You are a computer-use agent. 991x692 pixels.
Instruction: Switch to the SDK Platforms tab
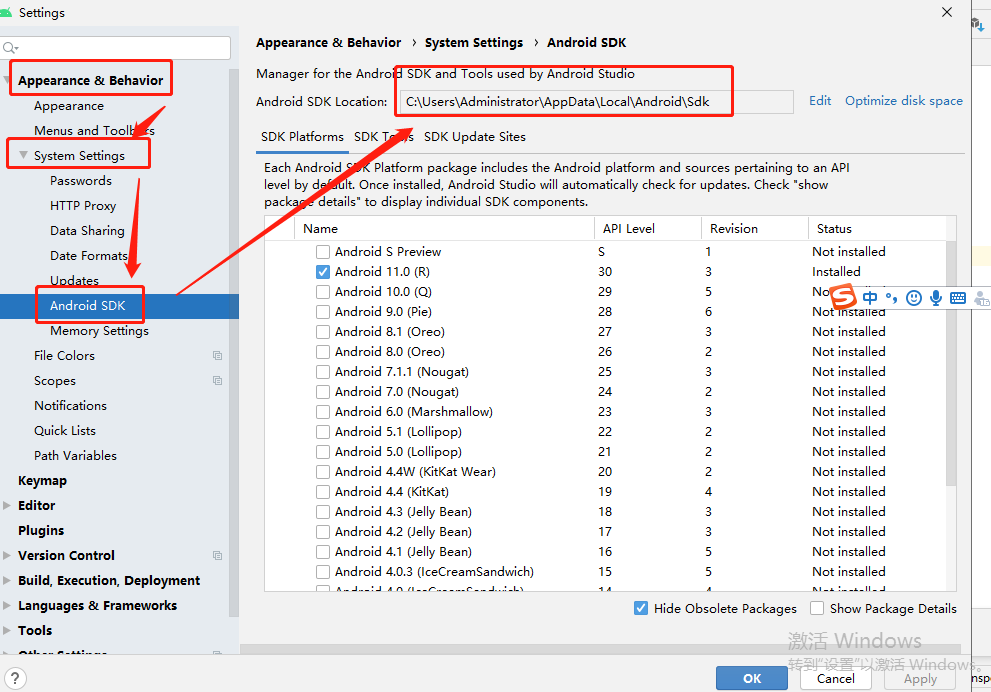tap(302, 137)
